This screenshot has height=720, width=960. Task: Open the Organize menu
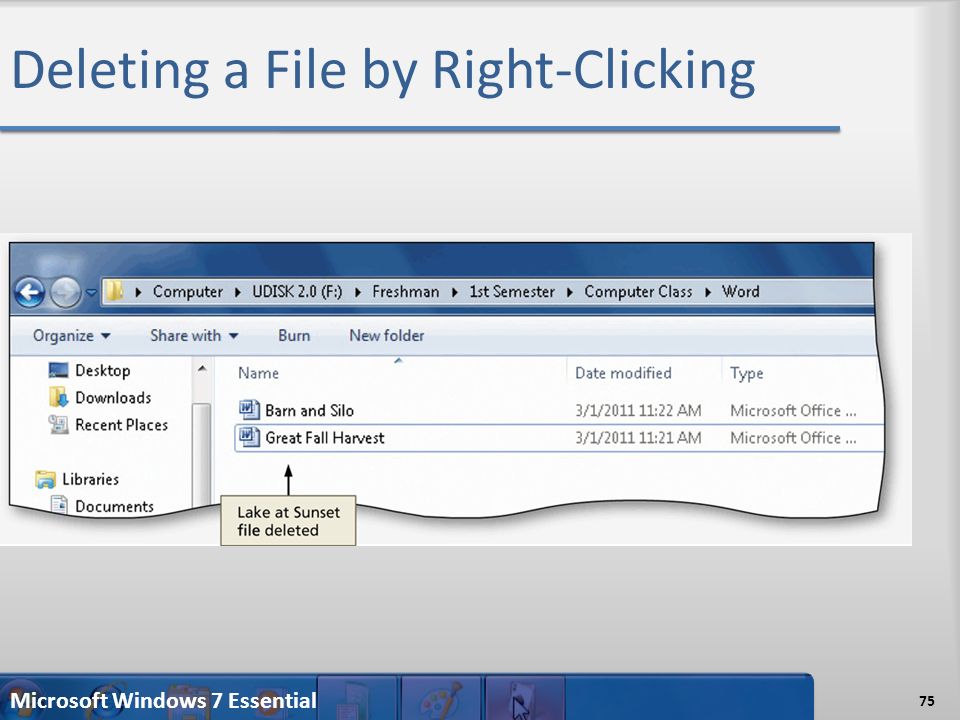coord(72,336)
